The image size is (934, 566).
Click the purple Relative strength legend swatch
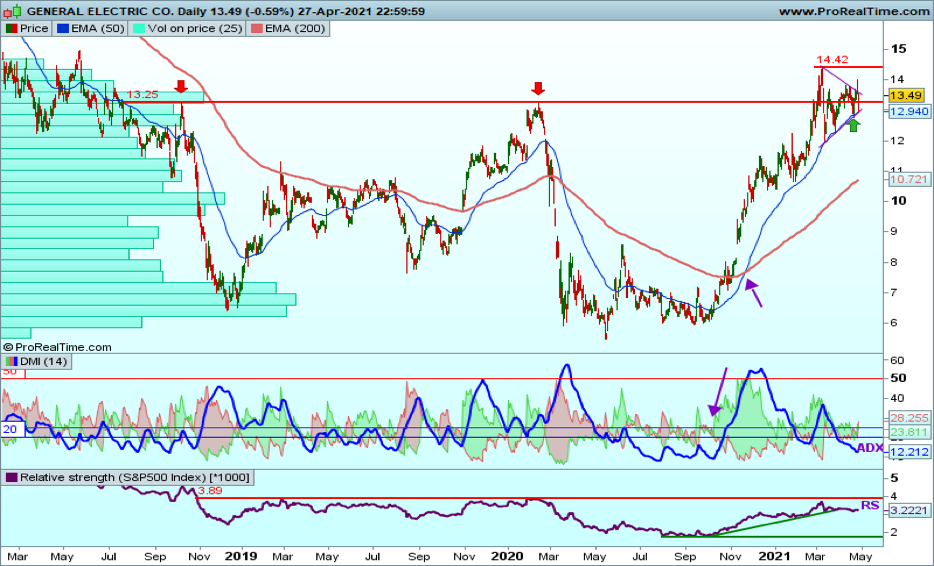coord(11,477)
